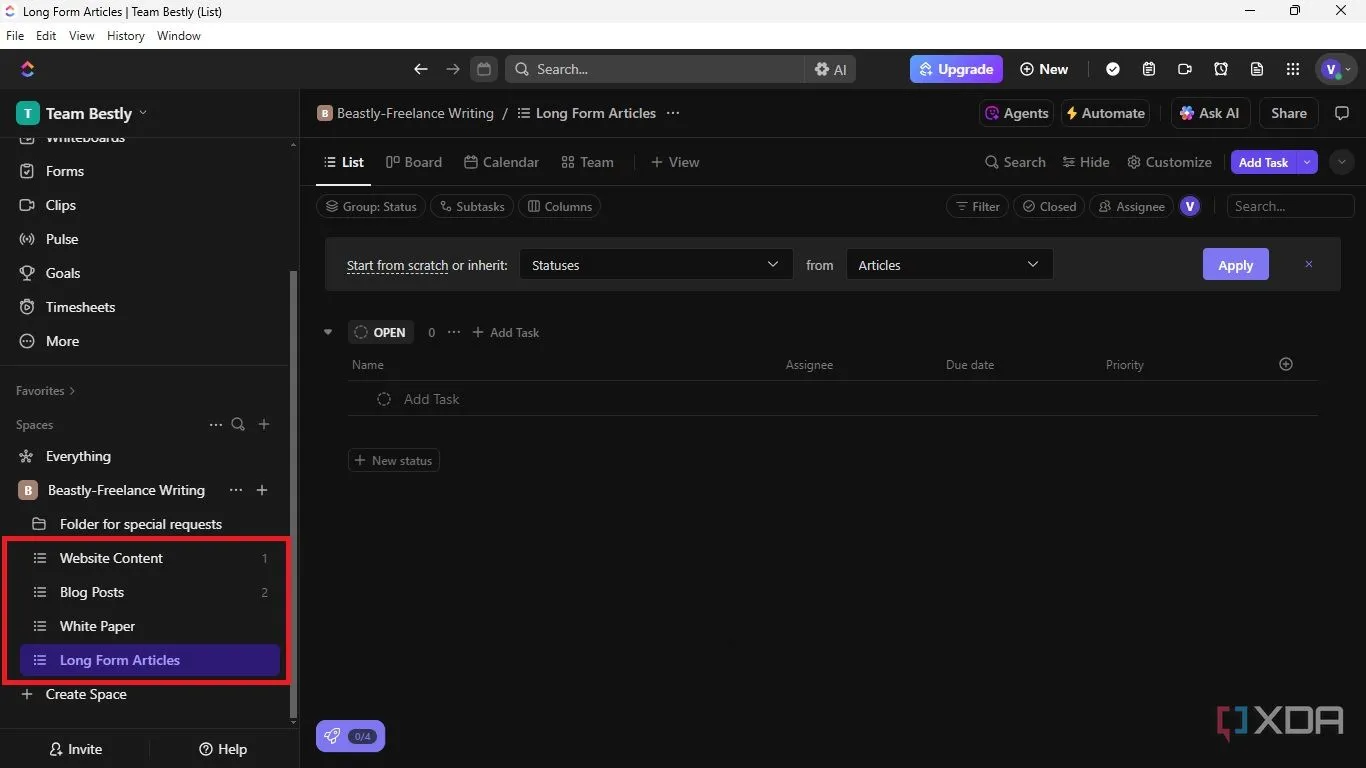Click the Start from scratch link
The height and width of the screenshot is (768, 1366).
coord(397,265)
